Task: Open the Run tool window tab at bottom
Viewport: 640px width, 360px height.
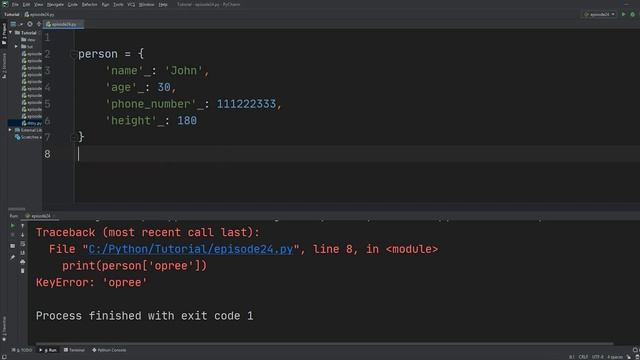Action: pos(48,350)
